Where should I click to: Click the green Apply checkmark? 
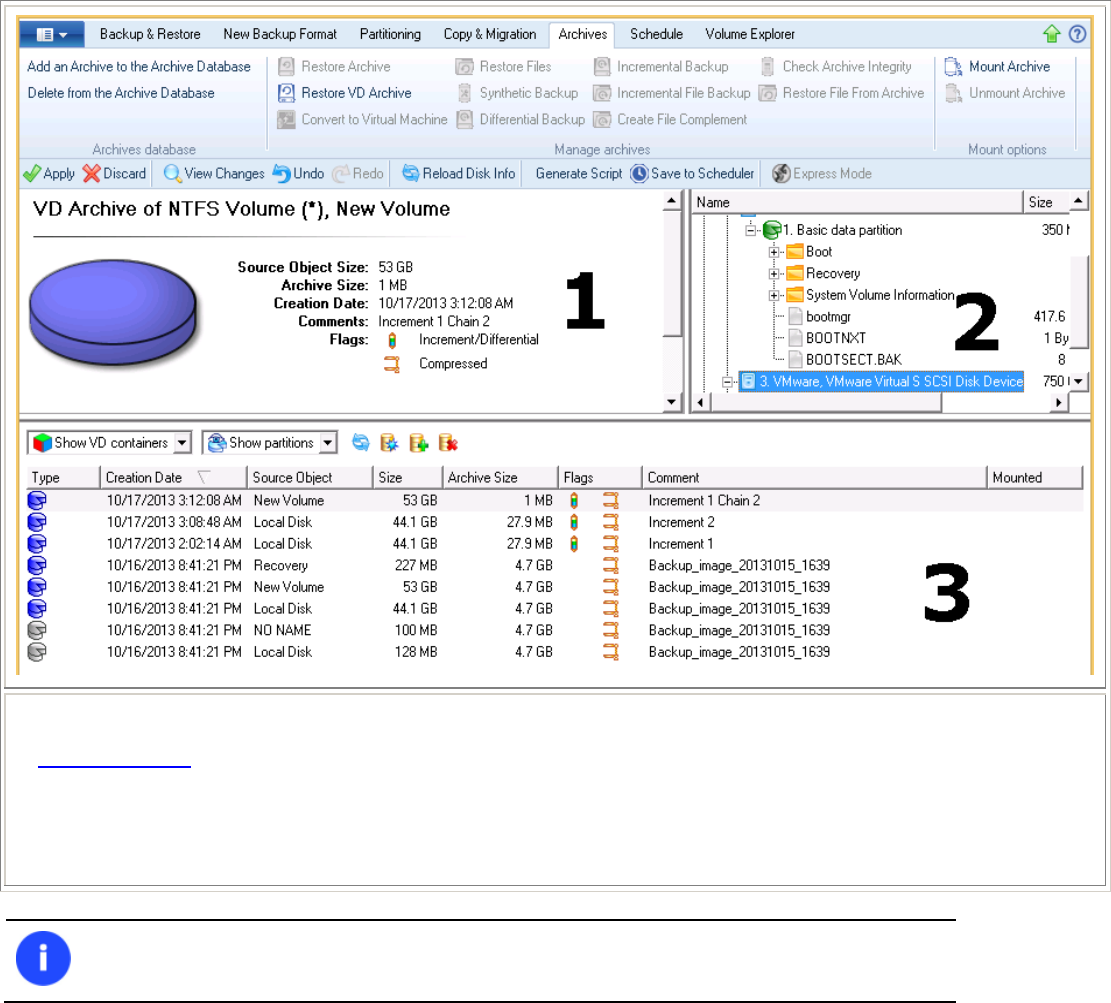pos(31,174)
